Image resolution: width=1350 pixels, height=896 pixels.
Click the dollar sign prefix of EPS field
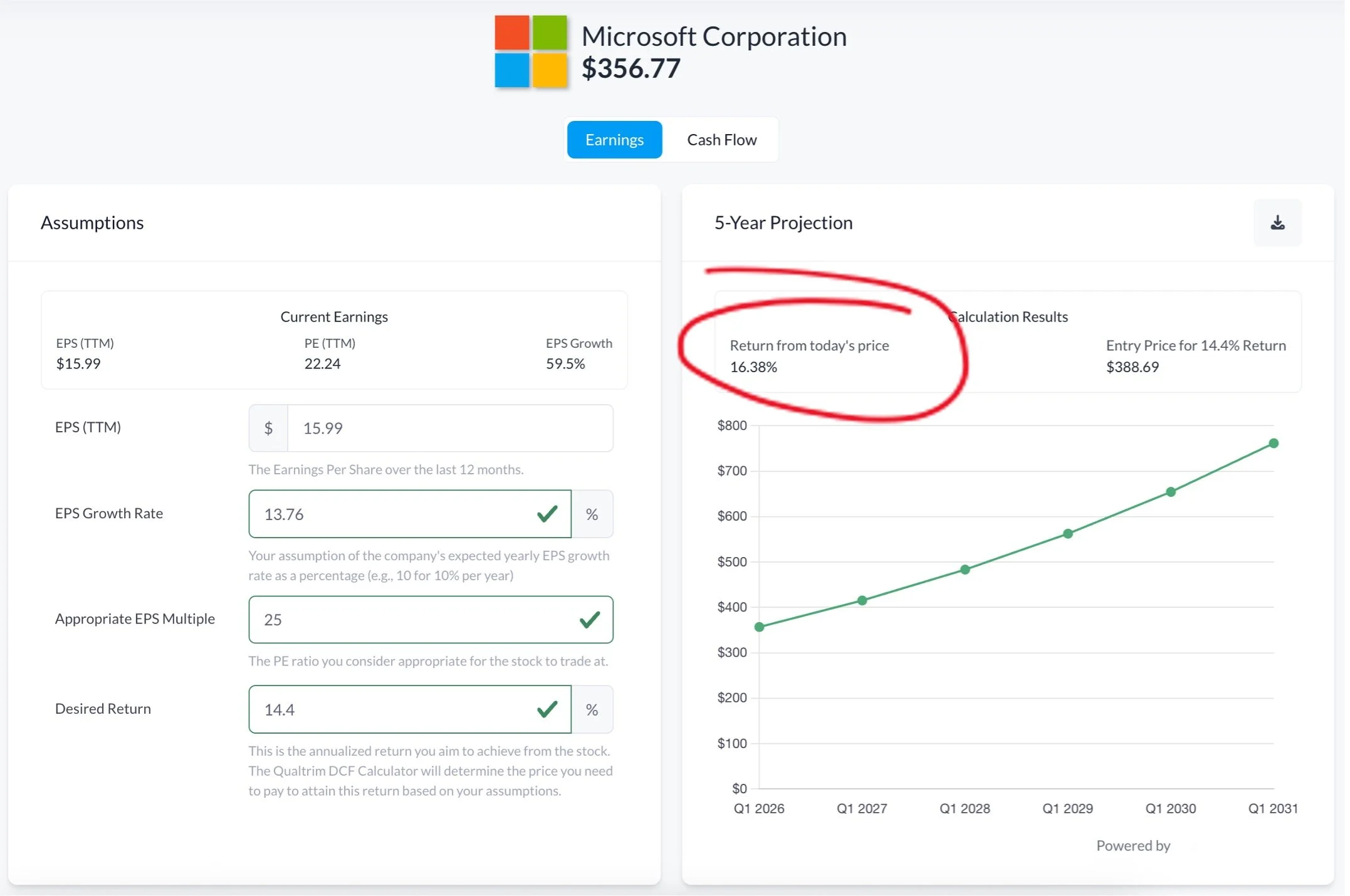[269, 429]
